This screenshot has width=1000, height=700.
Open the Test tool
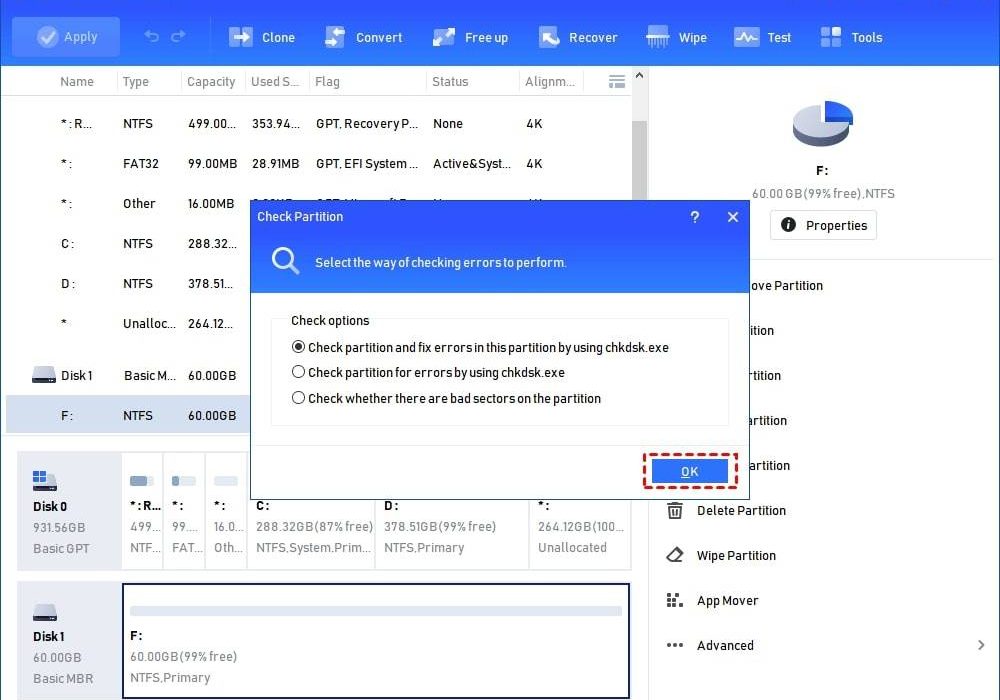(x=762, y=38)
